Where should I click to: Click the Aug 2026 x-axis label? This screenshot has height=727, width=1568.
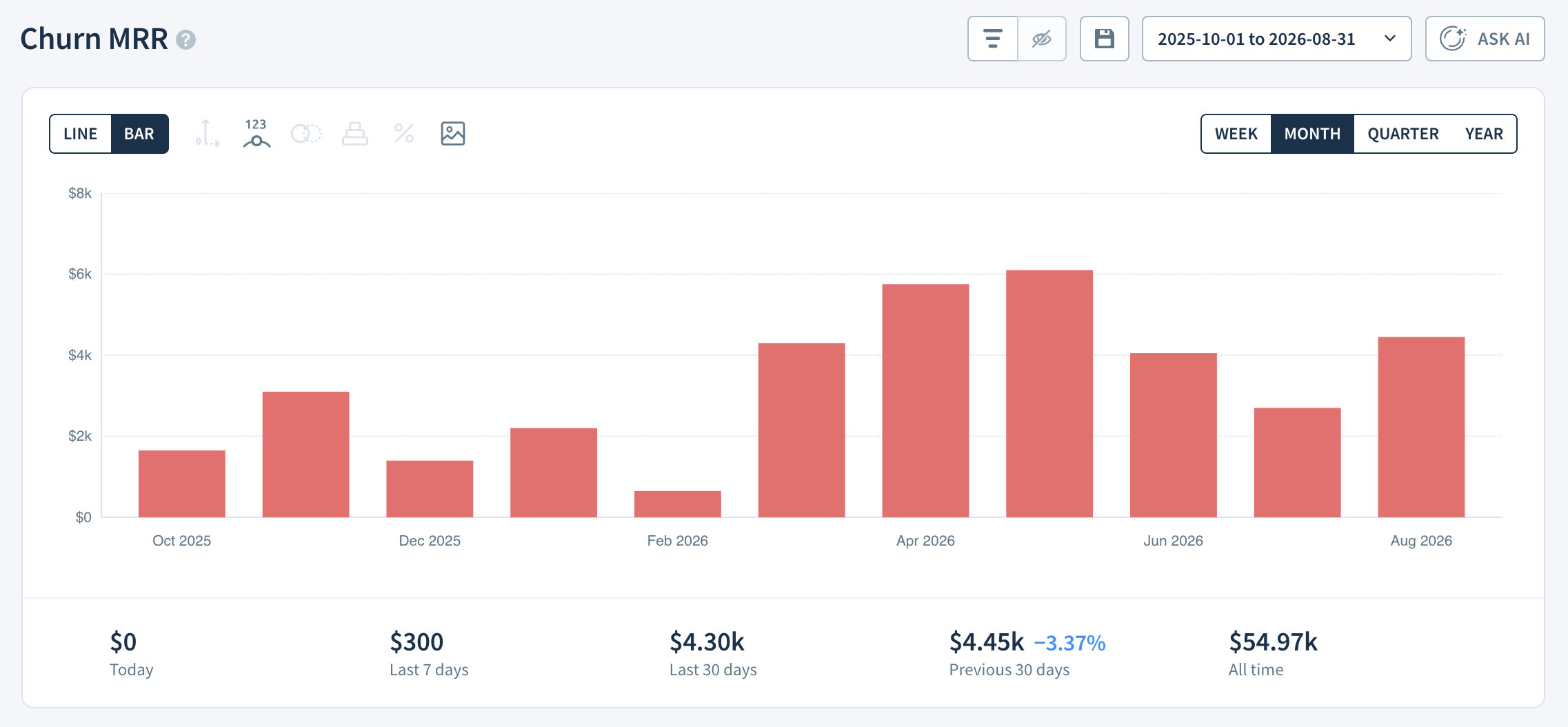[1421, 541]
